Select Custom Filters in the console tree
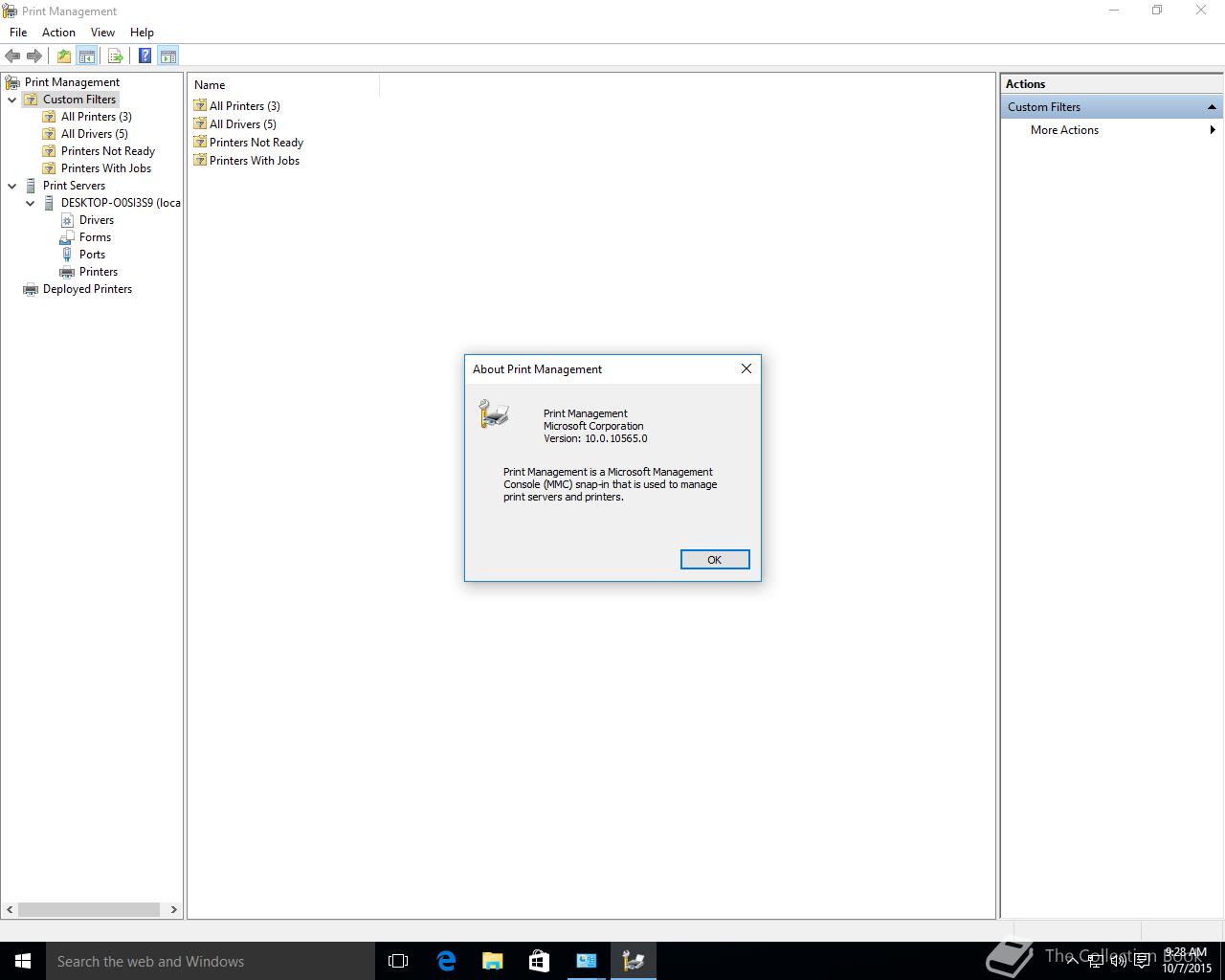The height and width of the screenshot is (980, 1225). [x=79, y=100]
